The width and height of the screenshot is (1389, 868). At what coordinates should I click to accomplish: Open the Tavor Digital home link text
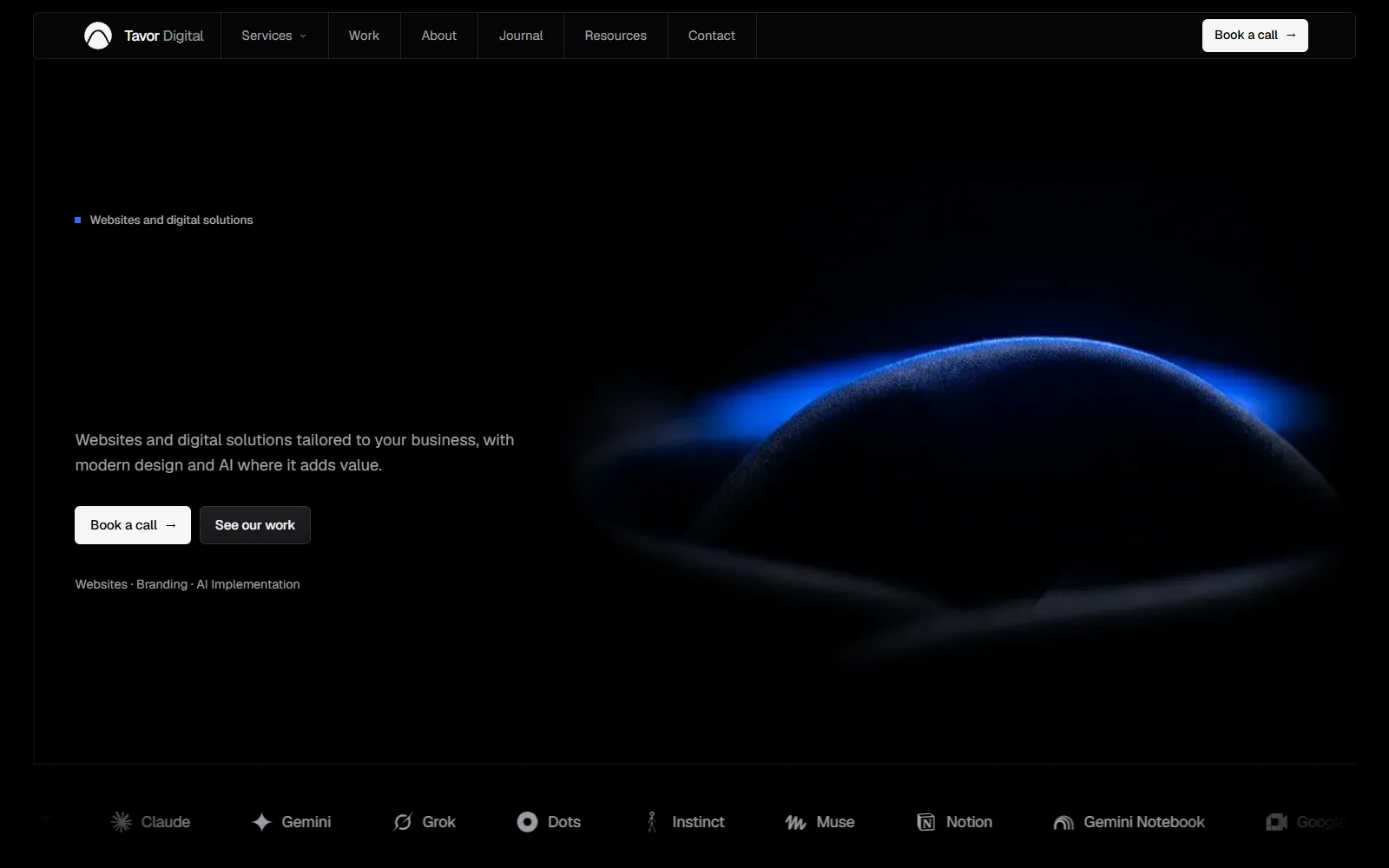click(x=164, y=36)
